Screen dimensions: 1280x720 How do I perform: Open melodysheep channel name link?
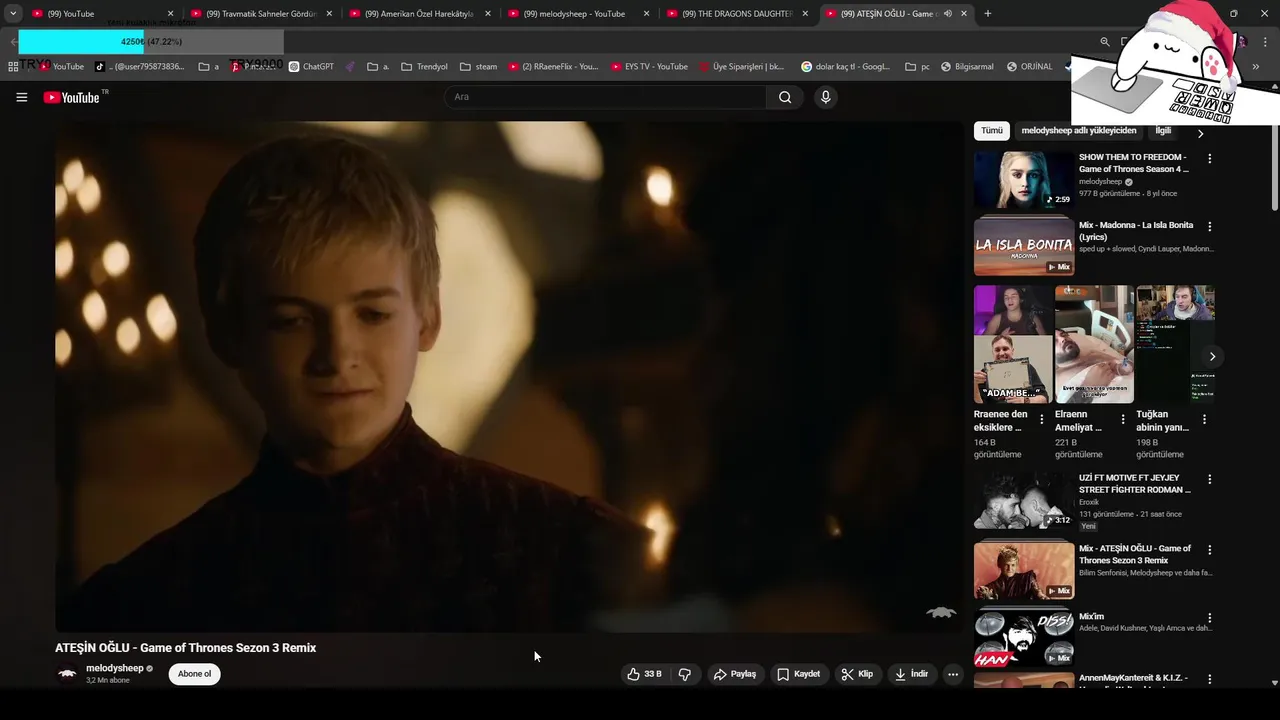pos(114,668)
